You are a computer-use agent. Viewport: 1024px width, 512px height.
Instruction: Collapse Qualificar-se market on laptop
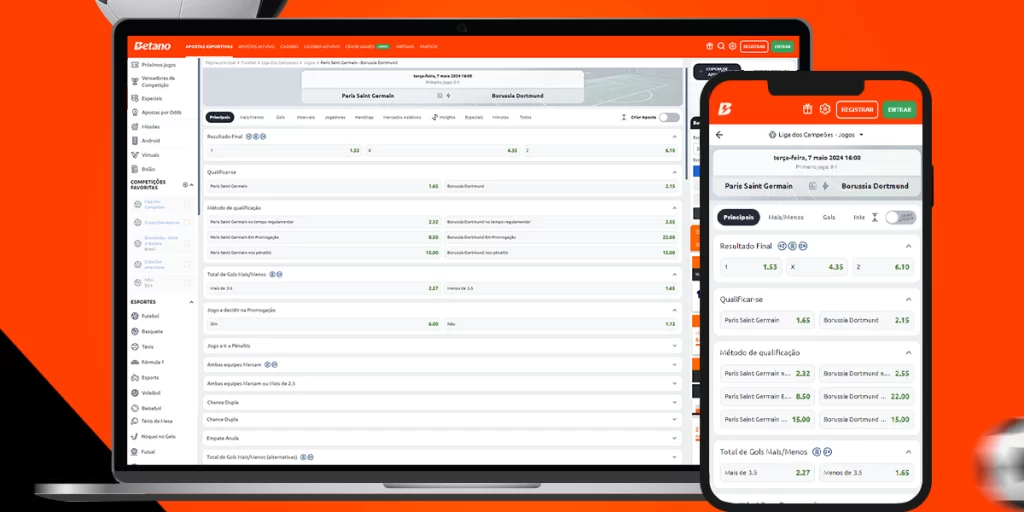click(x=675, y=172)
